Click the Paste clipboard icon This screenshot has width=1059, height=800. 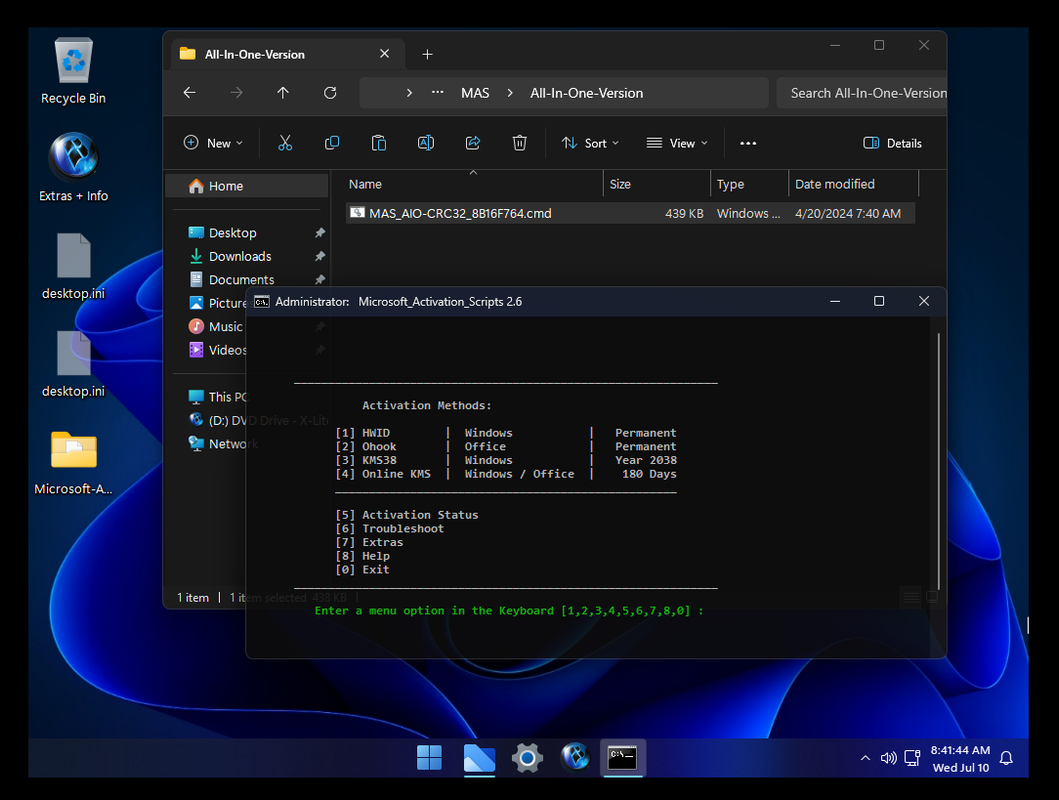click(379, 143)
